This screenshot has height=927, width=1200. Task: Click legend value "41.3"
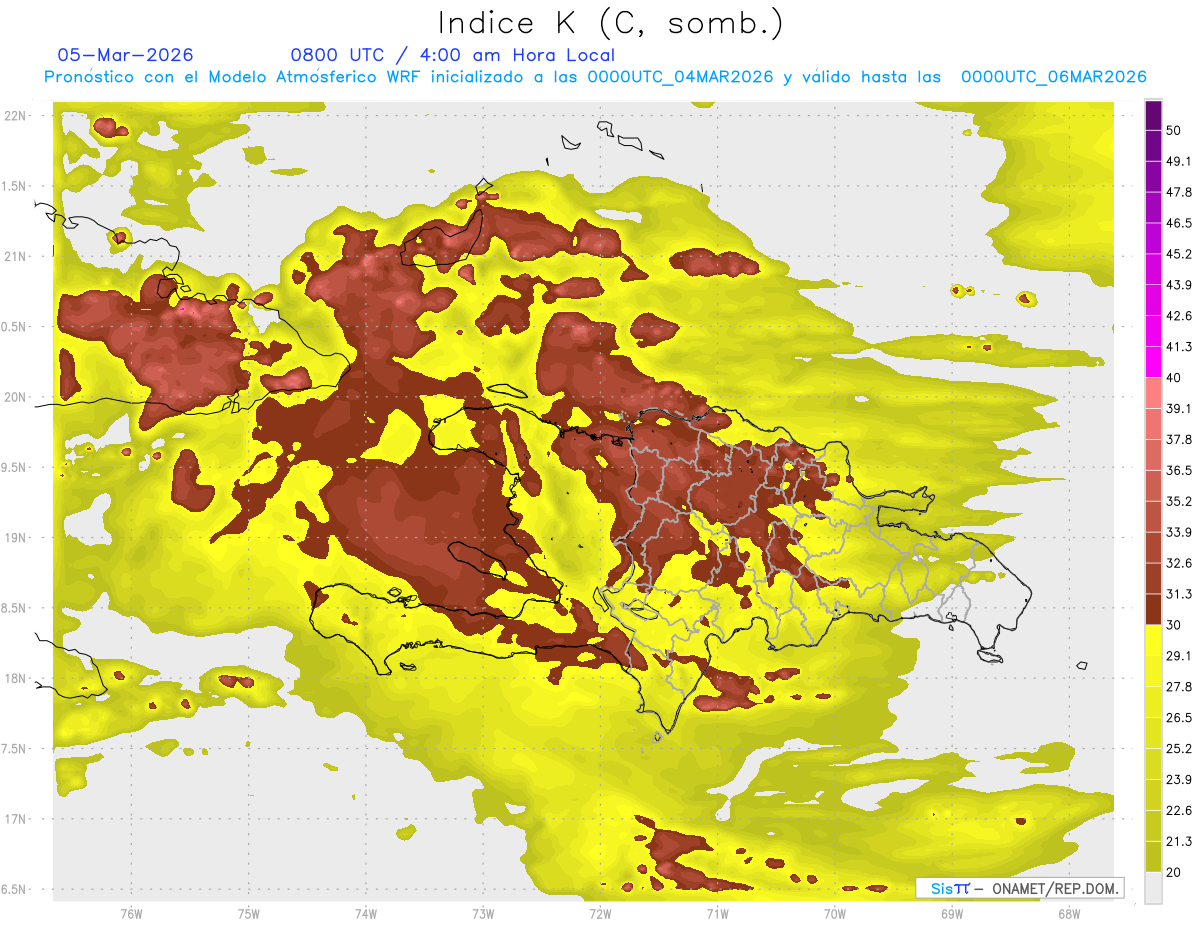pos(1178,347)
